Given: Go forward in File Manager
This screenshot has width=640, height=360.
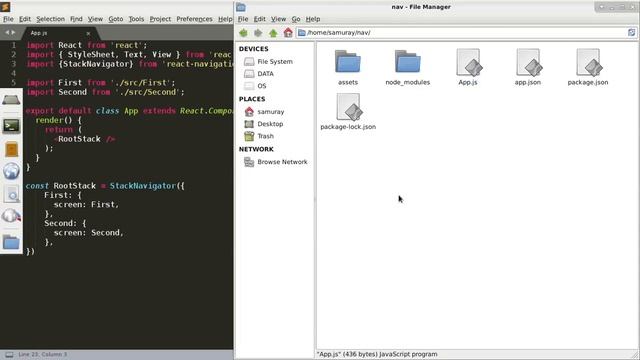Looking at the screenshot, I should (x=258, y=33).
